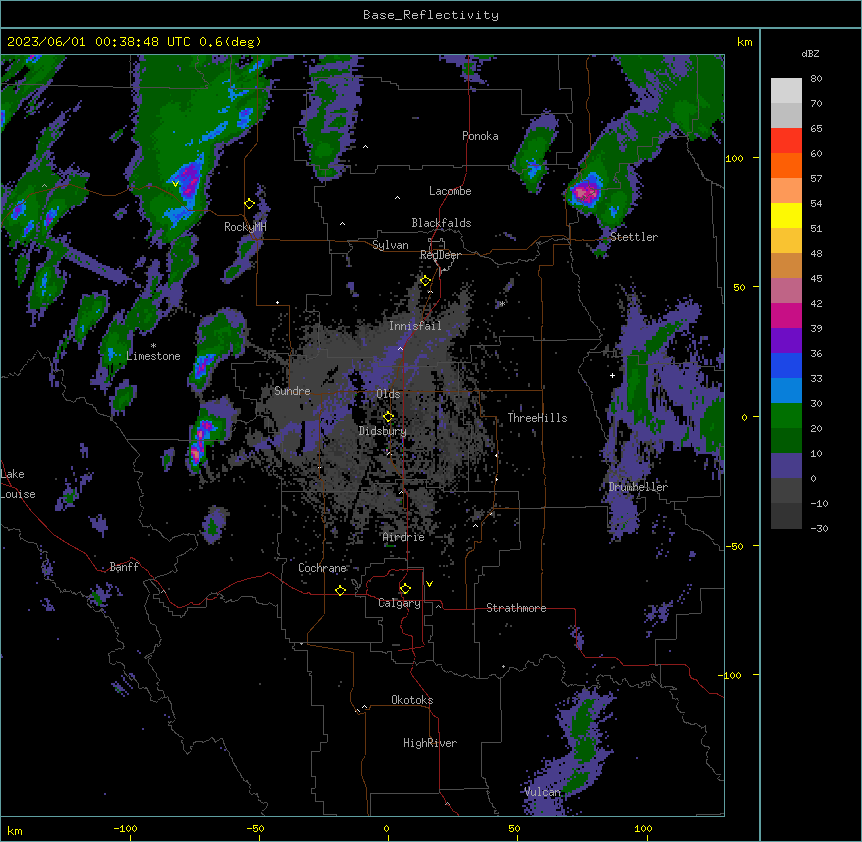Image resolution: width=862 pixels, height=842 pixels.
Task: Click the -50 tick label on vertical axis
Action: tap(734, 546)
